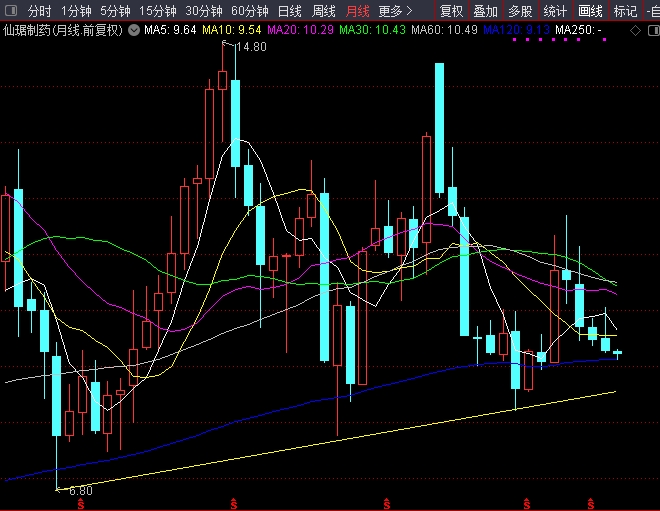Switch to the 周线 weekly chart tab

323,11
